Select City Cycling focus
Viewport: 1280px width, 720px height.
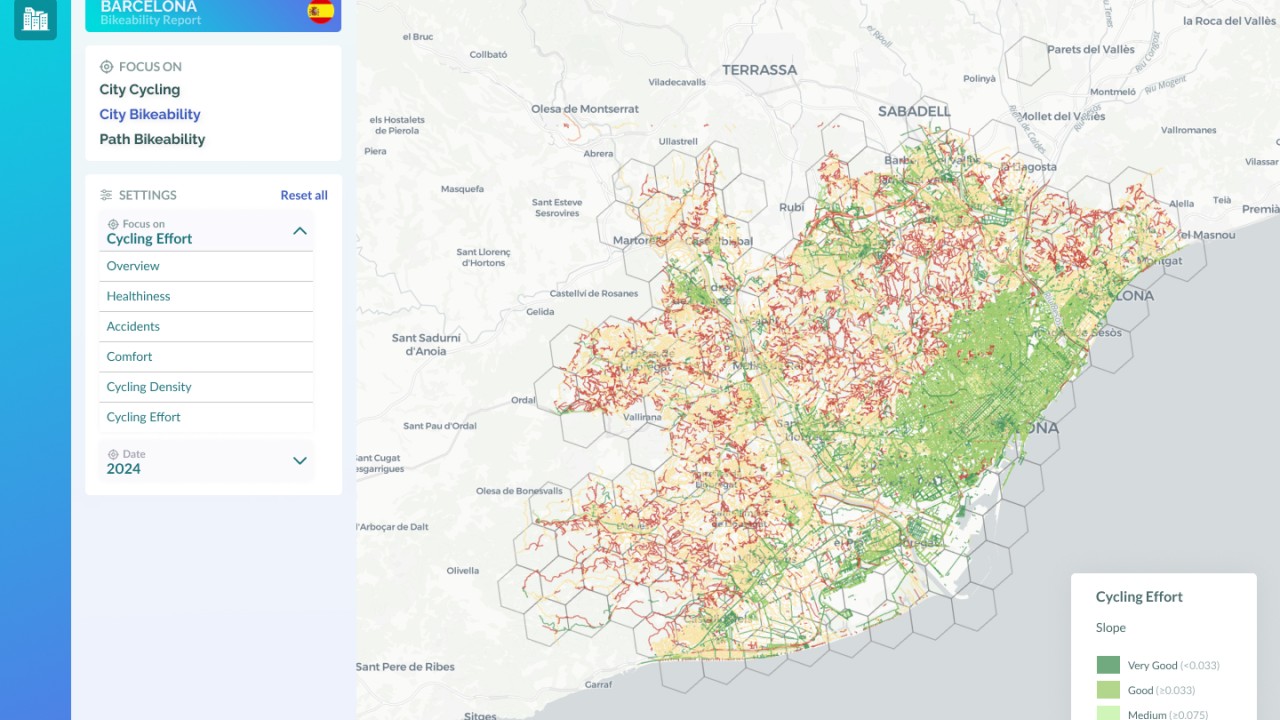(x=140, y=90)
